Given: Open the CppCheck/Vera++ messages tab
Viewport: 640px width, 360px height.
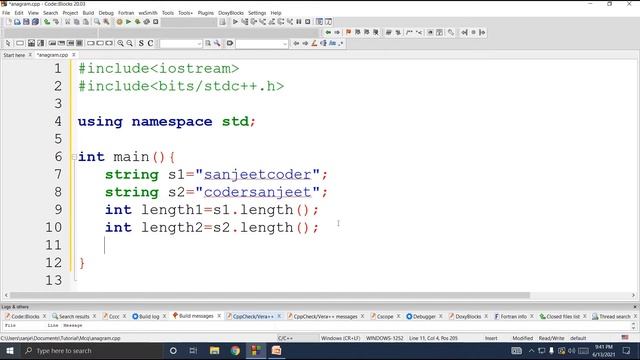Looking at the screenshot, I should coord(325,316).
